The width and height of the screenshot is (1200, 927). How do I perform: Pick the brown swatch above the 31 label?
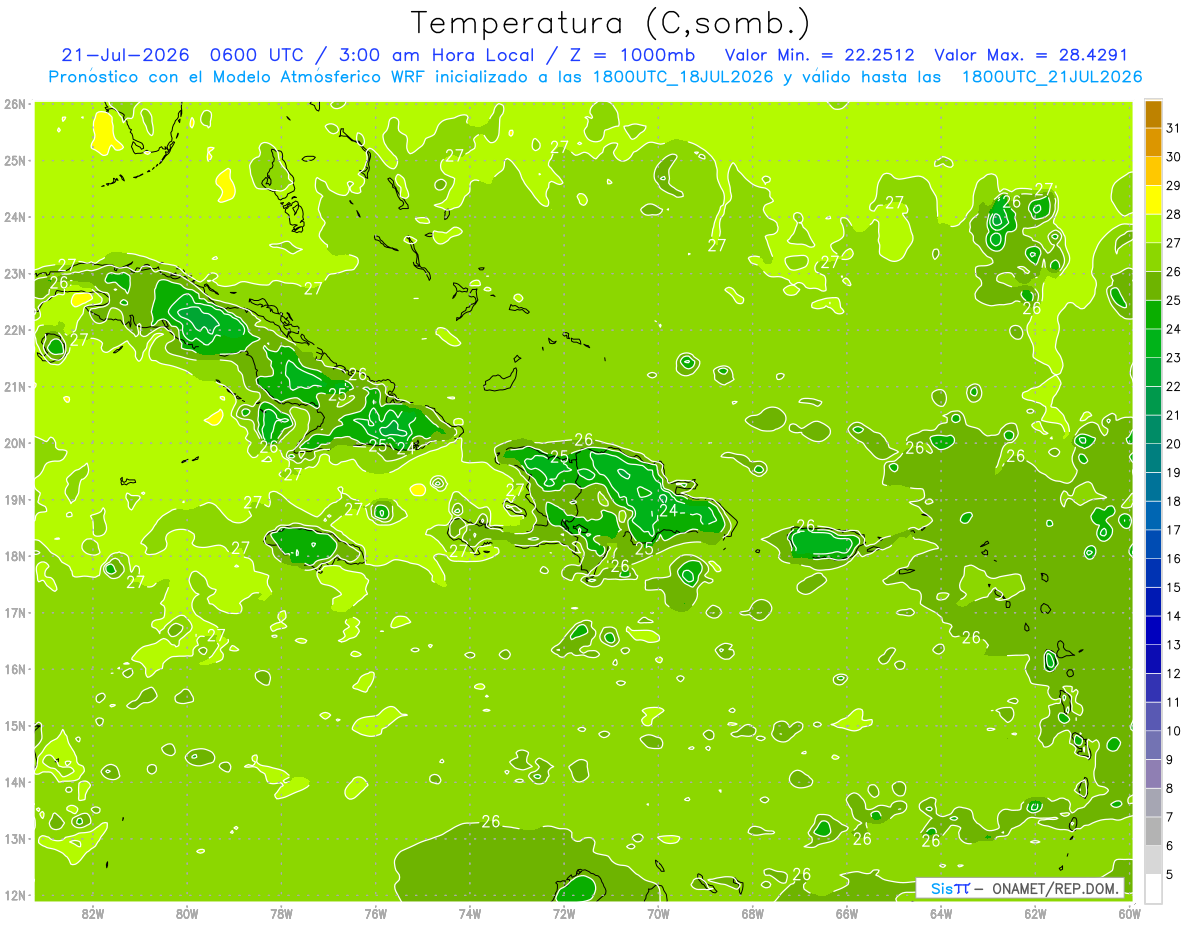pos(1153,114)
